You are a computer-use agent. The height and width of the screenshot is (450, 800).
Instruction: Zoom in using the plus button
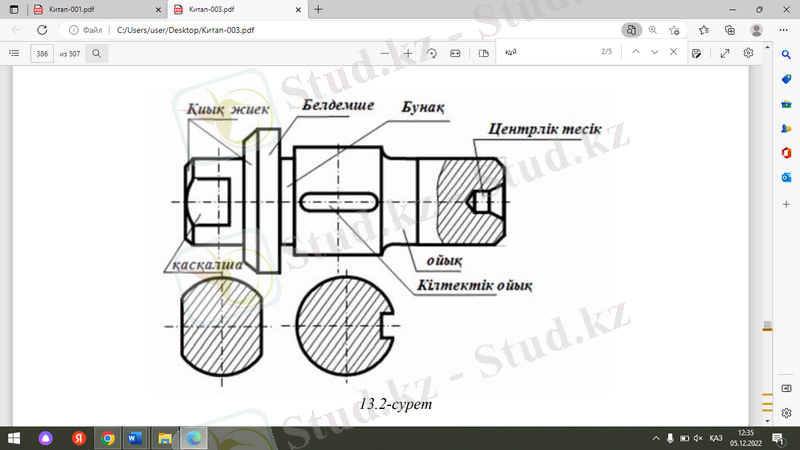pyautogui.click(x=409, y=52)
